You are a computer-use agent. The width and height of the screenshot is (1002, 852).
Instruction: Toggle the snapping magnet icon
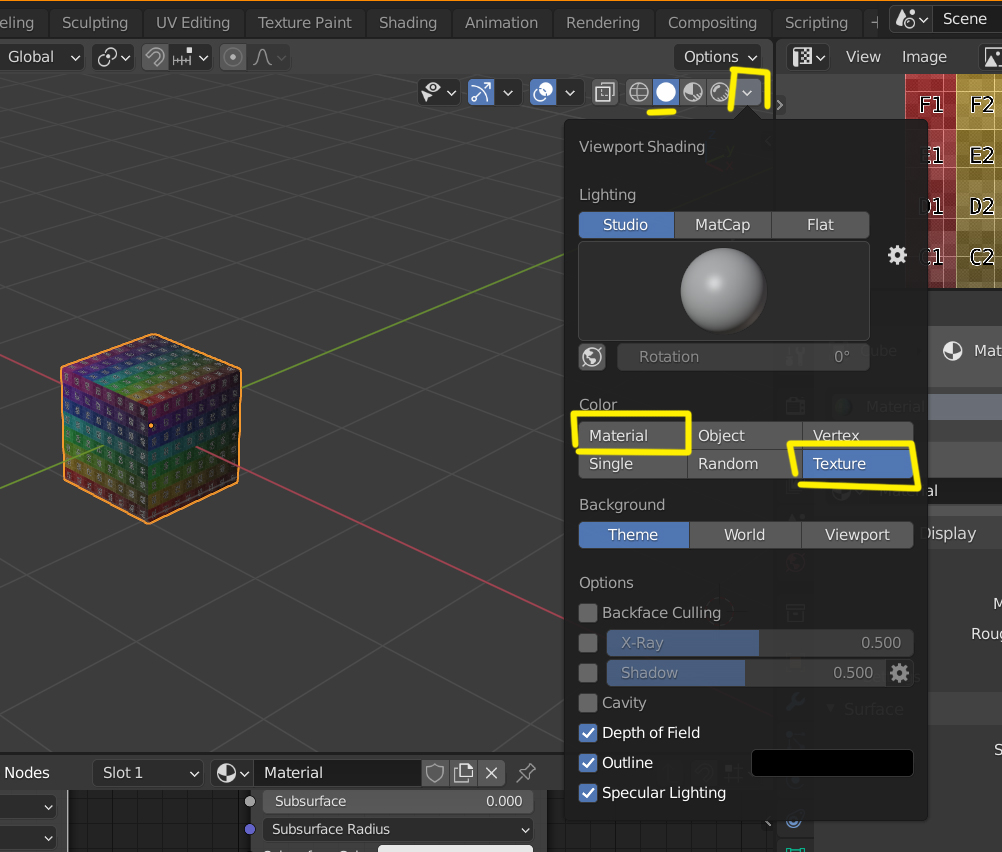pyautogui.click(x=154, y=58)
